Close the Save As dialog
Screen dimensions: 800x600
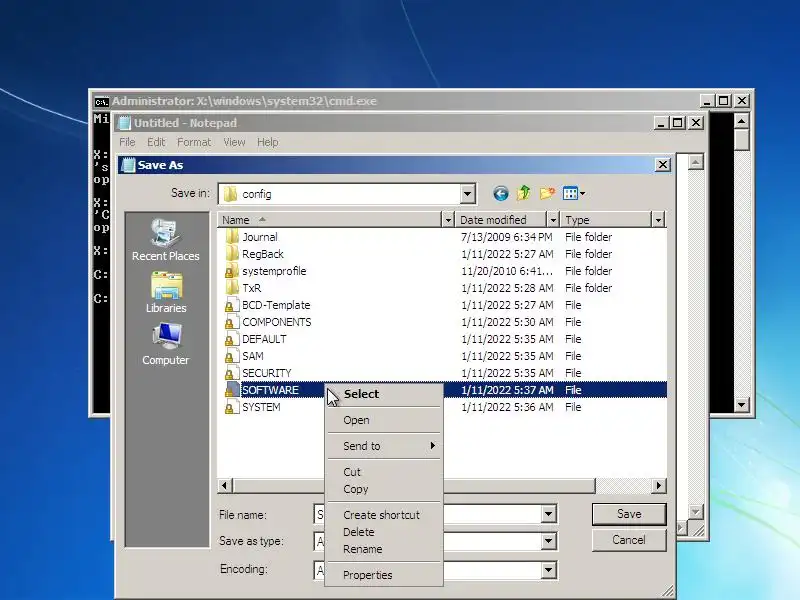[662, 165]
